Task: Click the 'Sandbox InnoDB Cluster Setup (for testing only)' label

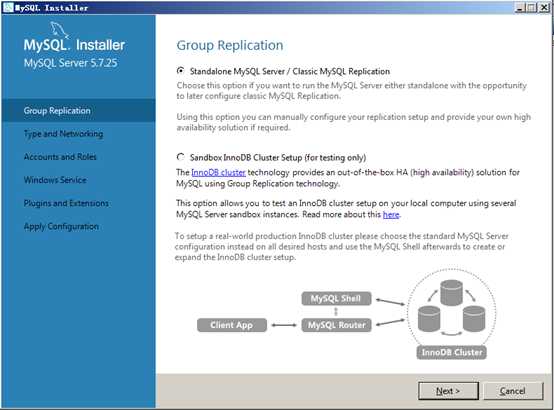Action: coord(278,157)
